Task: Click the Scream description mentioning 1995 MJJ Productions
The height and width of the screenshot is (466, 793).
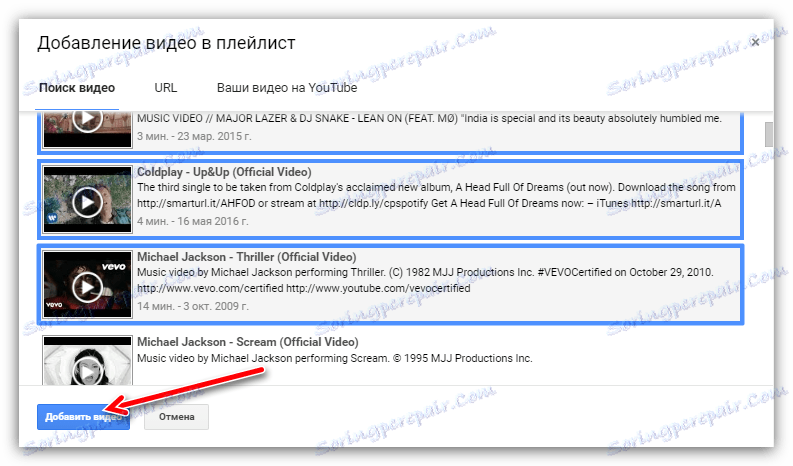Action: pos(335,358)
